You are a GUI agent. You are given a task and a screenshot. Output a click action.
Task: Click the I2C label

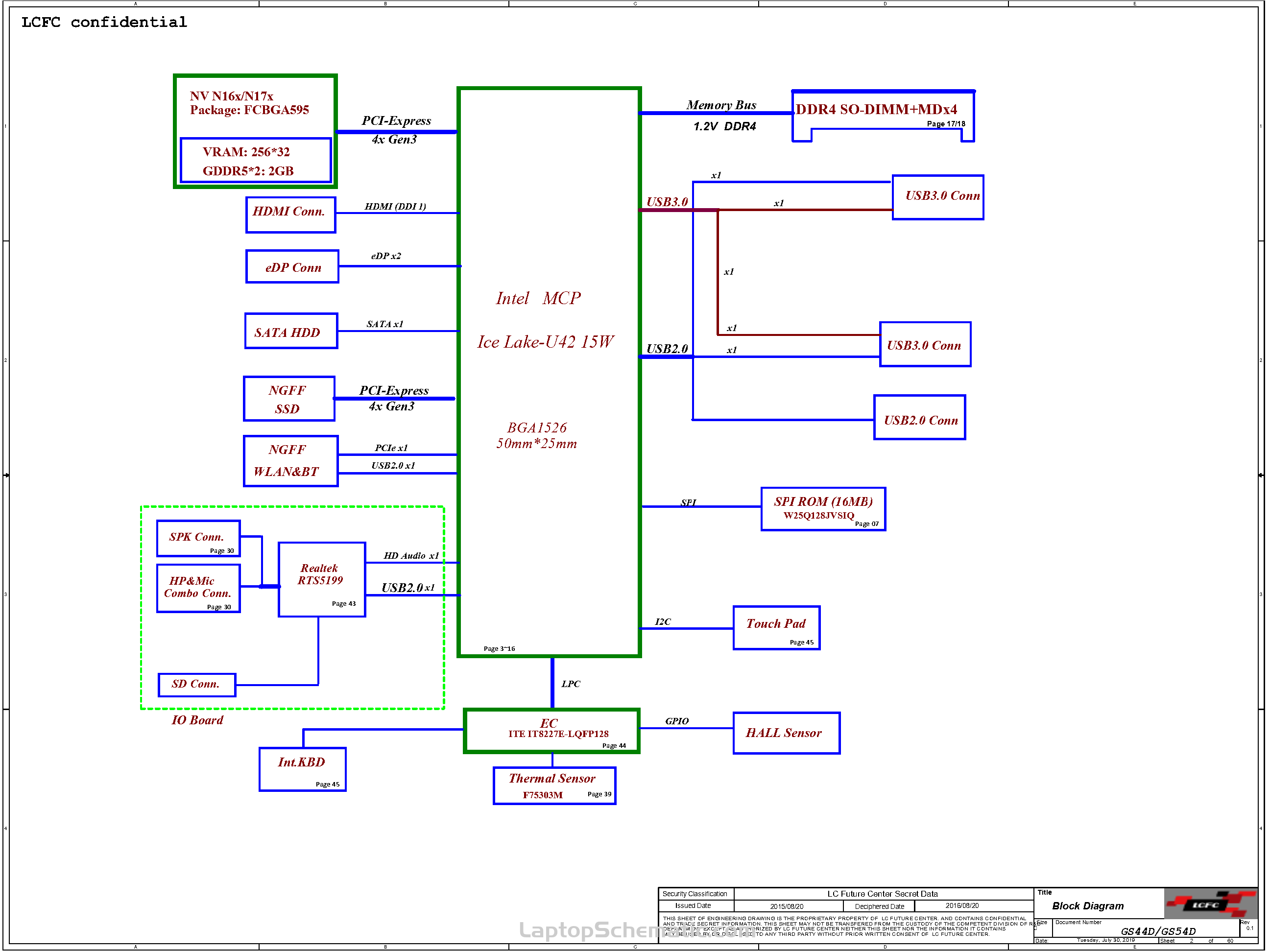[x=663, y=622]
